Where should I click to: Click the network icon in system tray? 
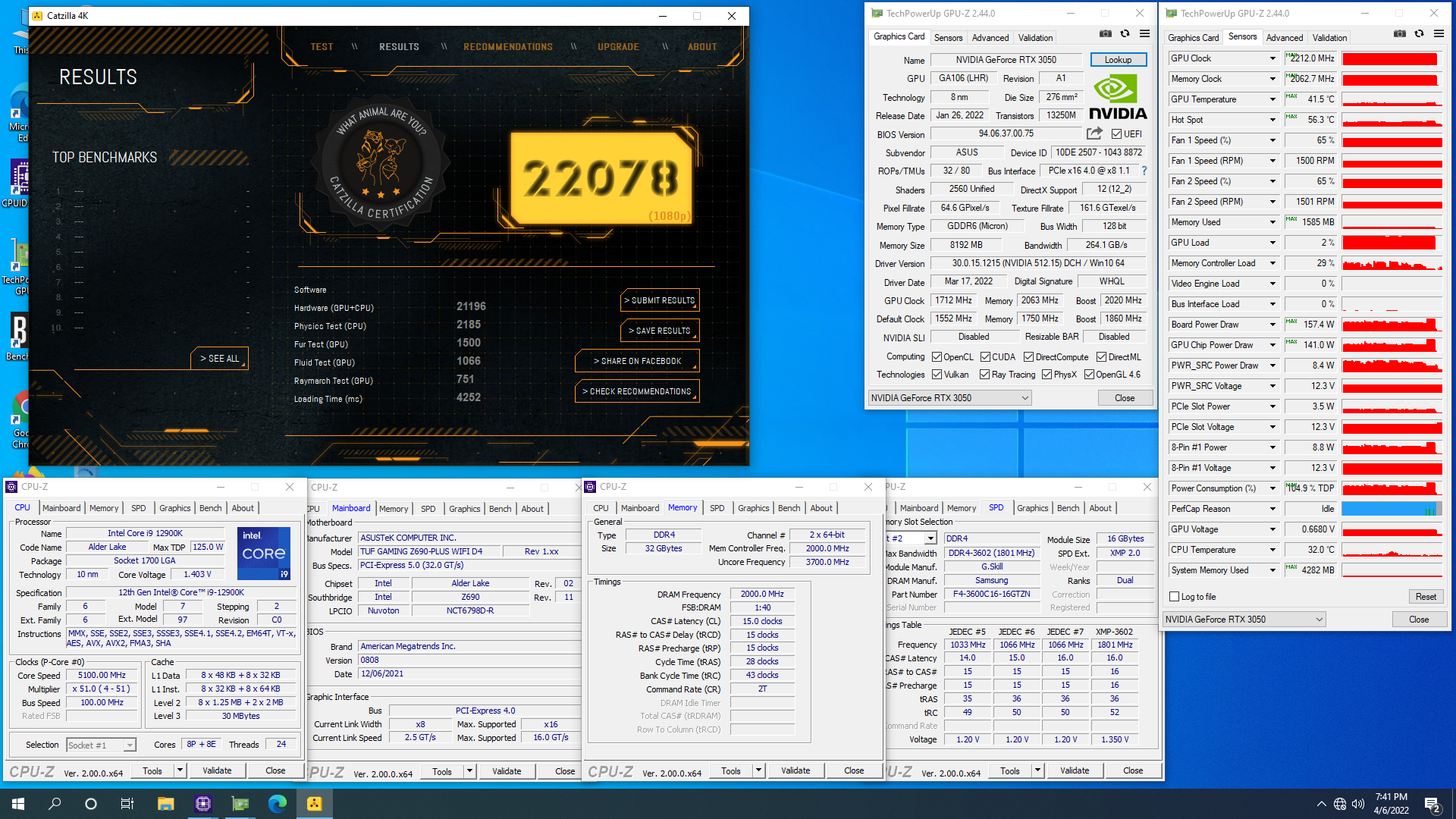(1339, 804)
